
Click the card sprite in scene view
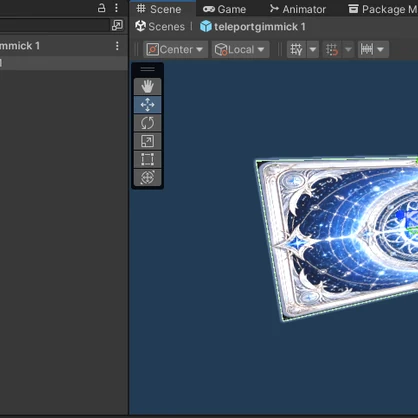(x=337, y=237)
